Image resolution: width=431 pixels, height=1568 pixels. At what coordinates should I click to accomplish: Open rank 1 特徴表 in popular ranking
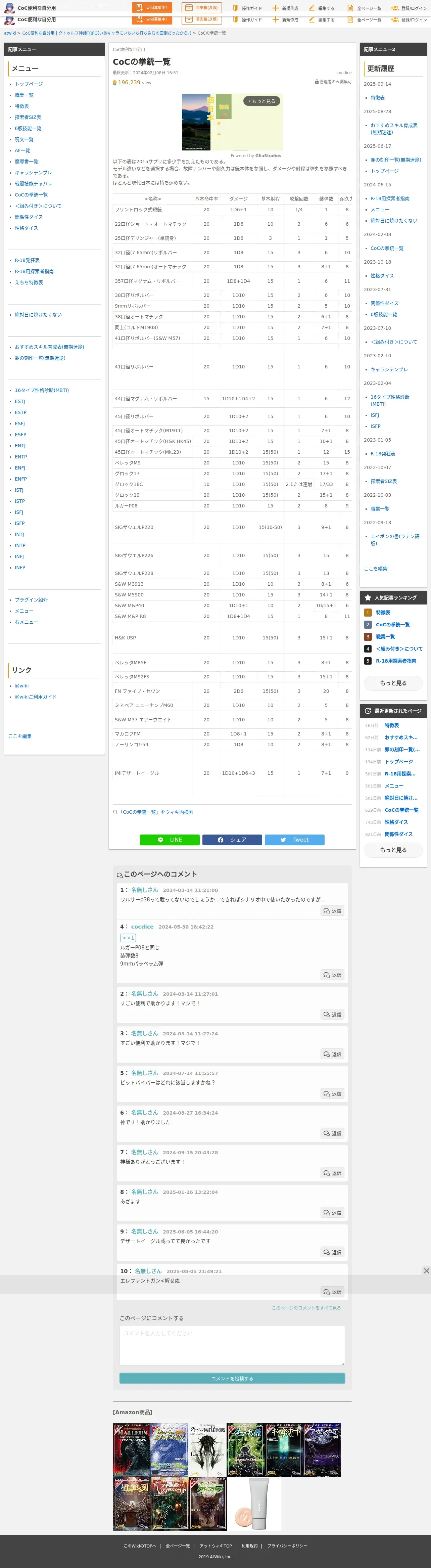[x=383, y=613]
